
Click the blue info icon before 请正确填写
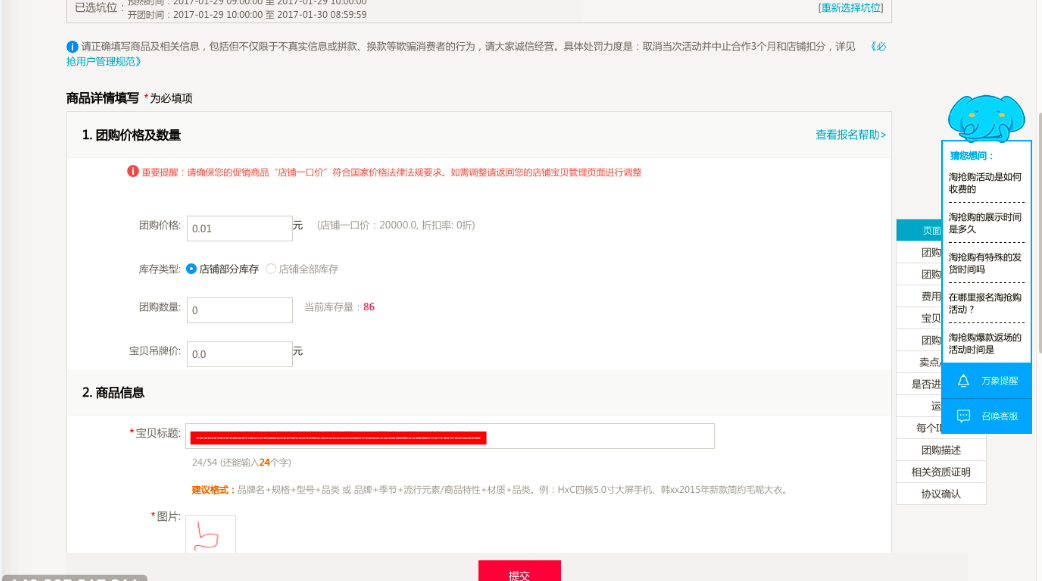72,47
